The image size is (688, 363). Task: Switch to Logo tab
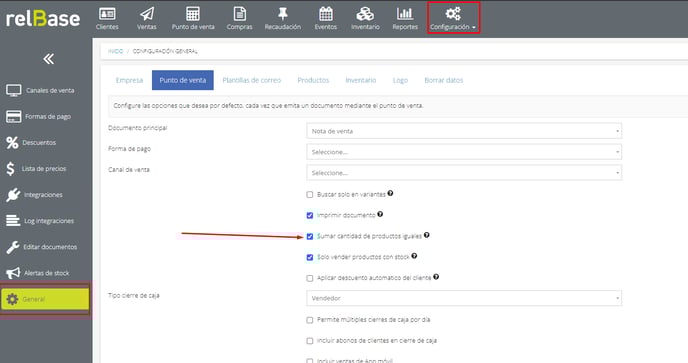click(400, 80)
